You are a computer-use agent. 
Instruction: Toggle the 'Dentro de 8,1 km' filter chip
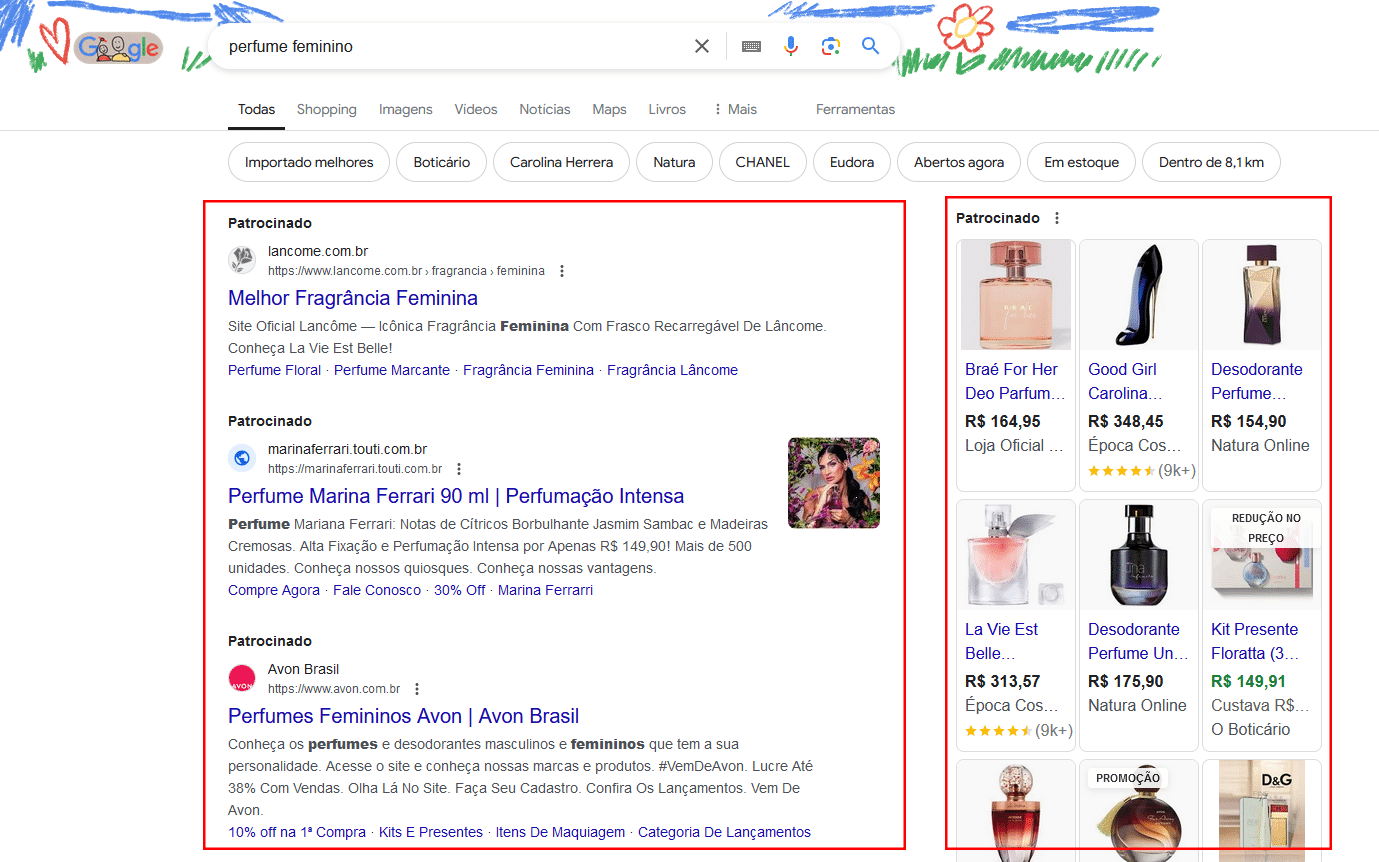[1211, 162]
